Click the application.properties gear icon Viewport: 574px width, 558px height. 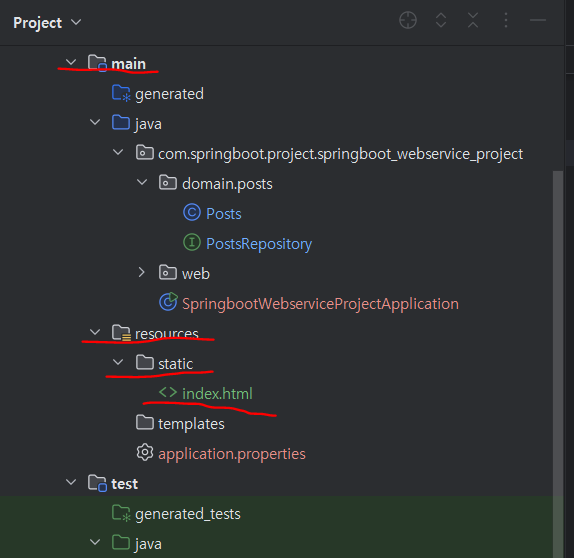coord(145,453)
